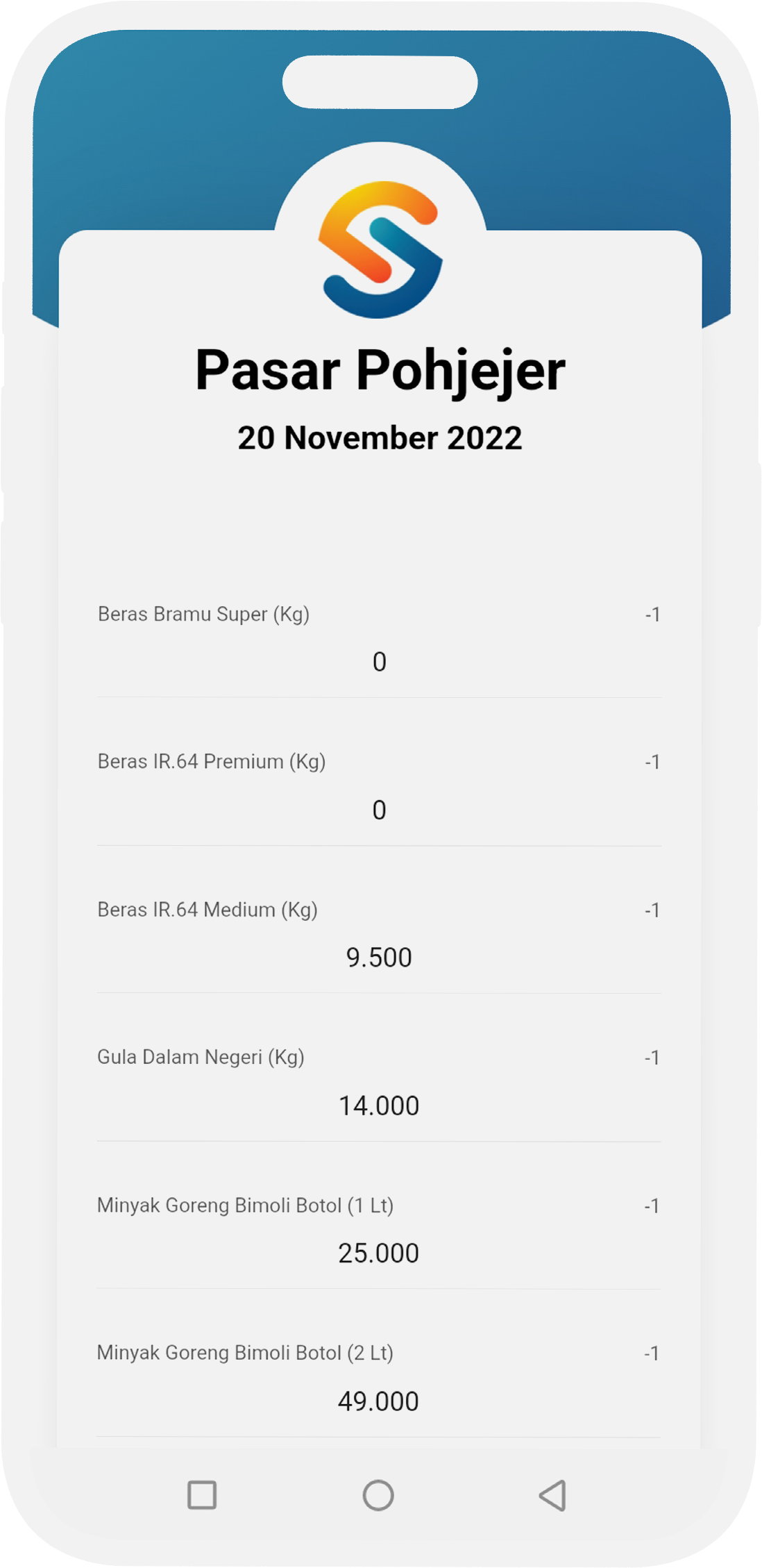This screenshot has height=1568, width=762.
Task: Tap the Android back triangle icon
Action: tap(553, 1495)
